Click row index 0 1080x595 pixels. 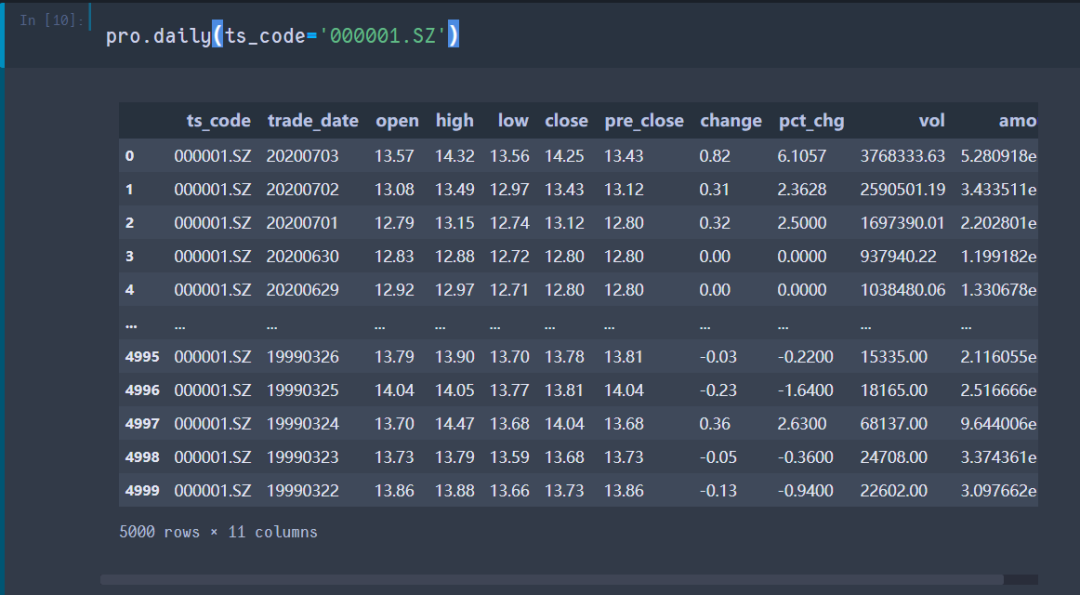coord(129,156)
